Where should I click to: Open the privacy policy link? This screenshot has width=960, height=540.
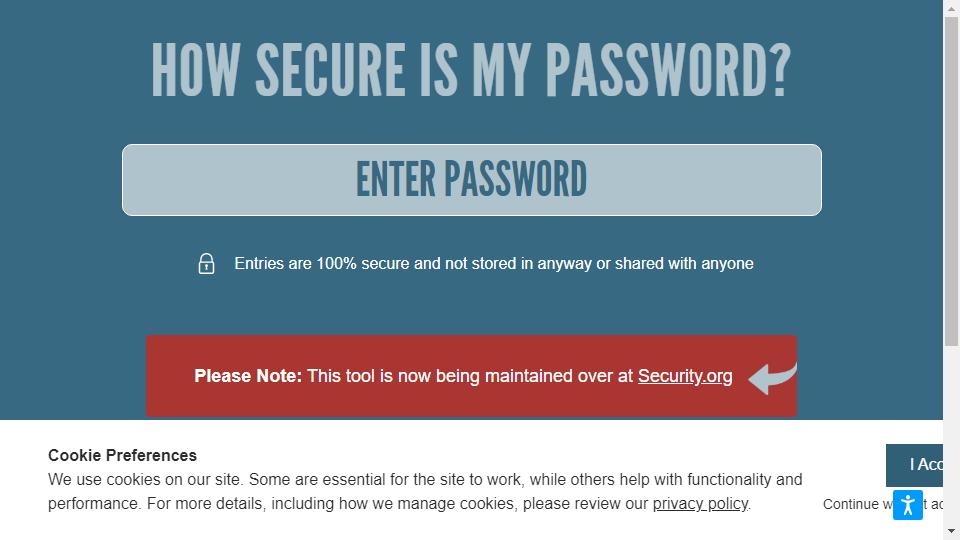click(700, 504)
